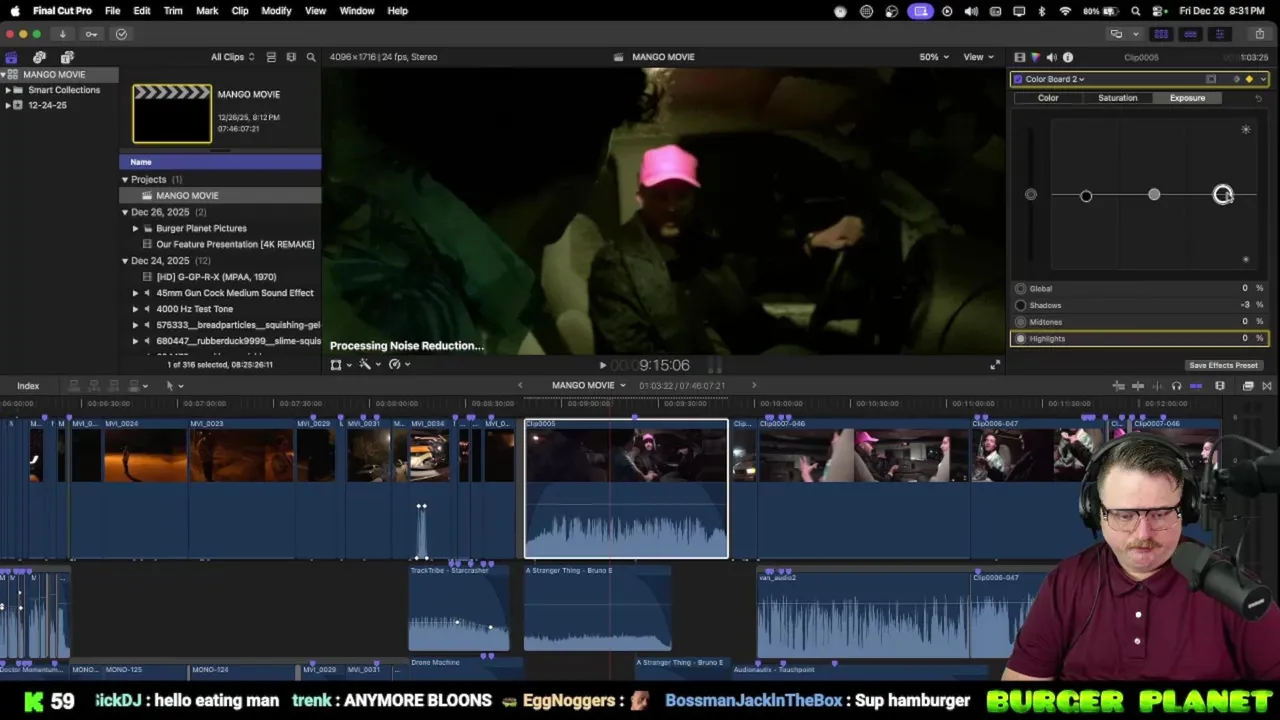
Task: Play the viewer with the play button
Action: 602,366
